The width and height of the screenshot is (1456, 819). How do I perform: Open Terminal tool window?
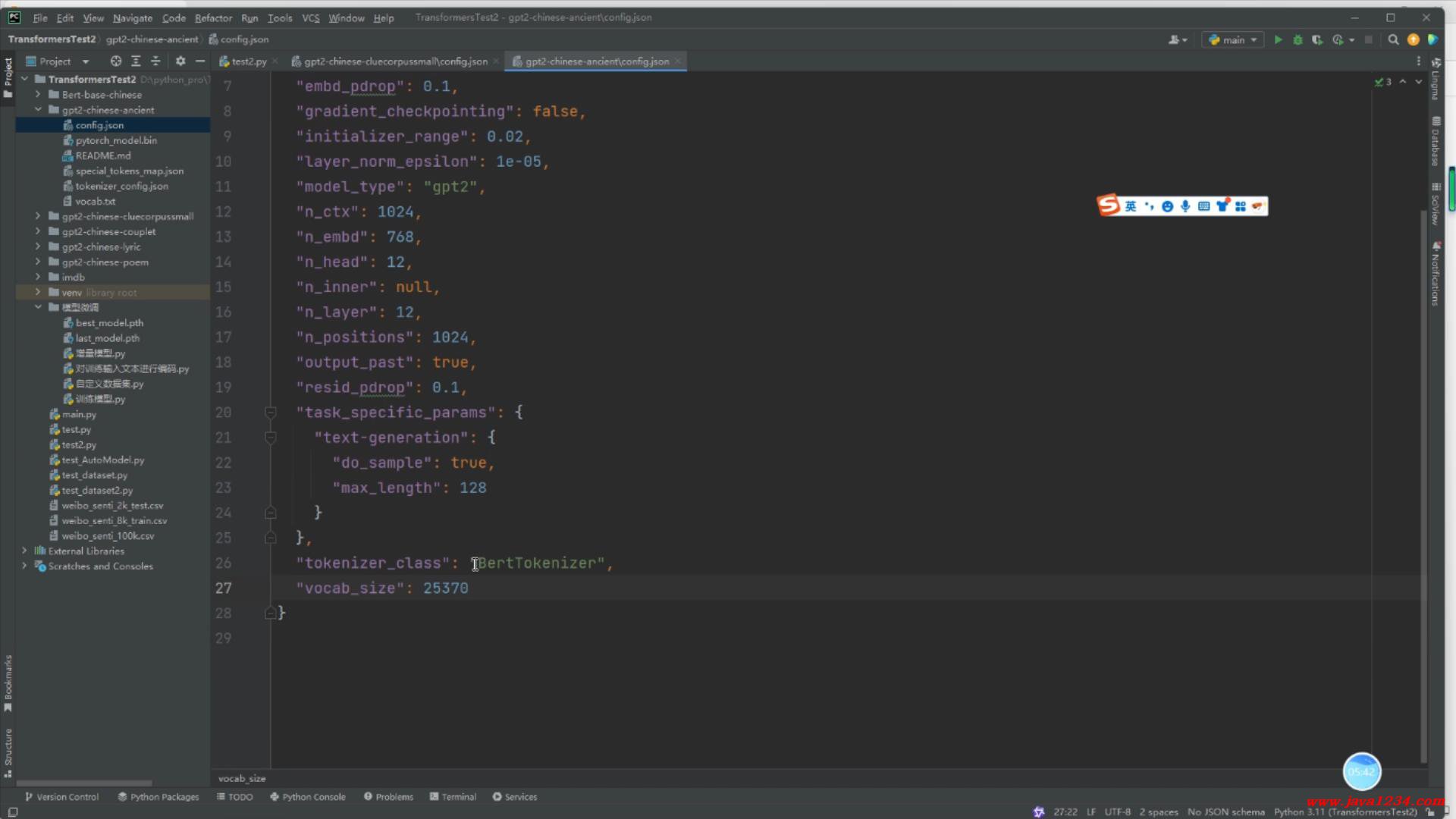[x=453, y=797]
